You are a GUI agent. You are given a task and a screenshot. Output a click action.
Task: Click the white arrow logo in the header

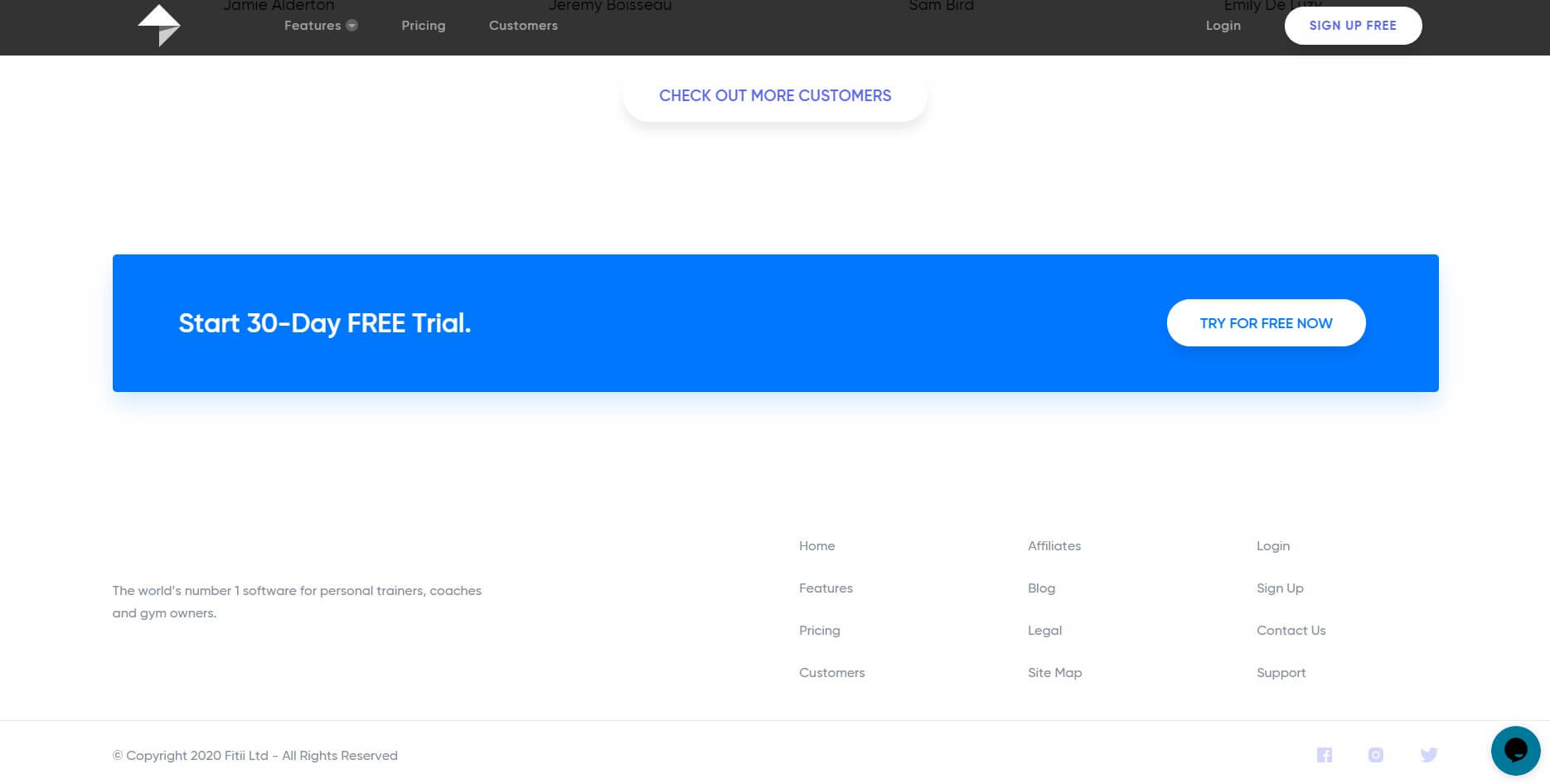[x=159, y=25]
